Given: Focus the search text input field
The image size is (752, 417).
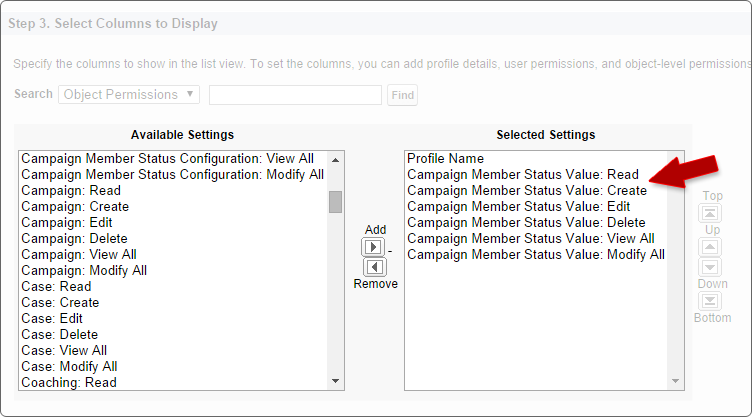Looking at the screenshot, I should point(295,95).
